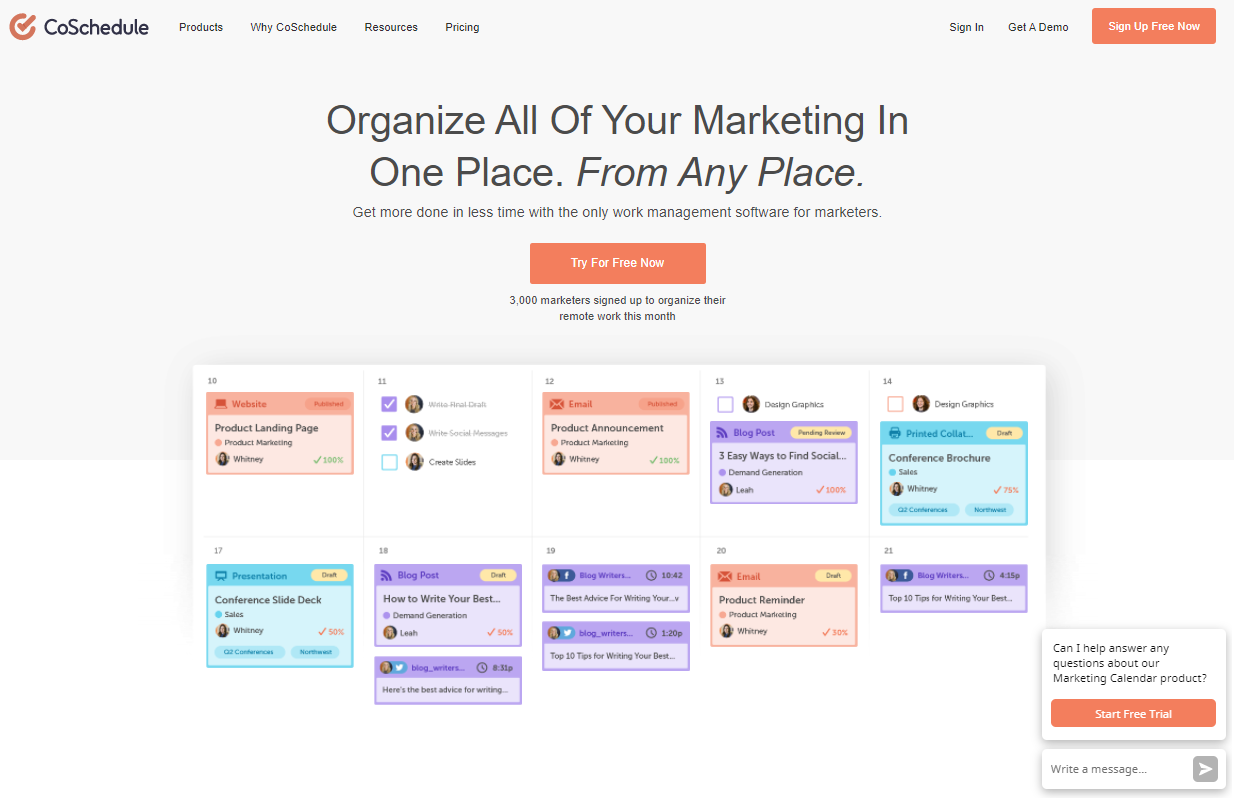Screen dimensions: 1234x798
Task: Click 'Product Reminder' card title
Action: pyautogui.click(x=762, y=600)
